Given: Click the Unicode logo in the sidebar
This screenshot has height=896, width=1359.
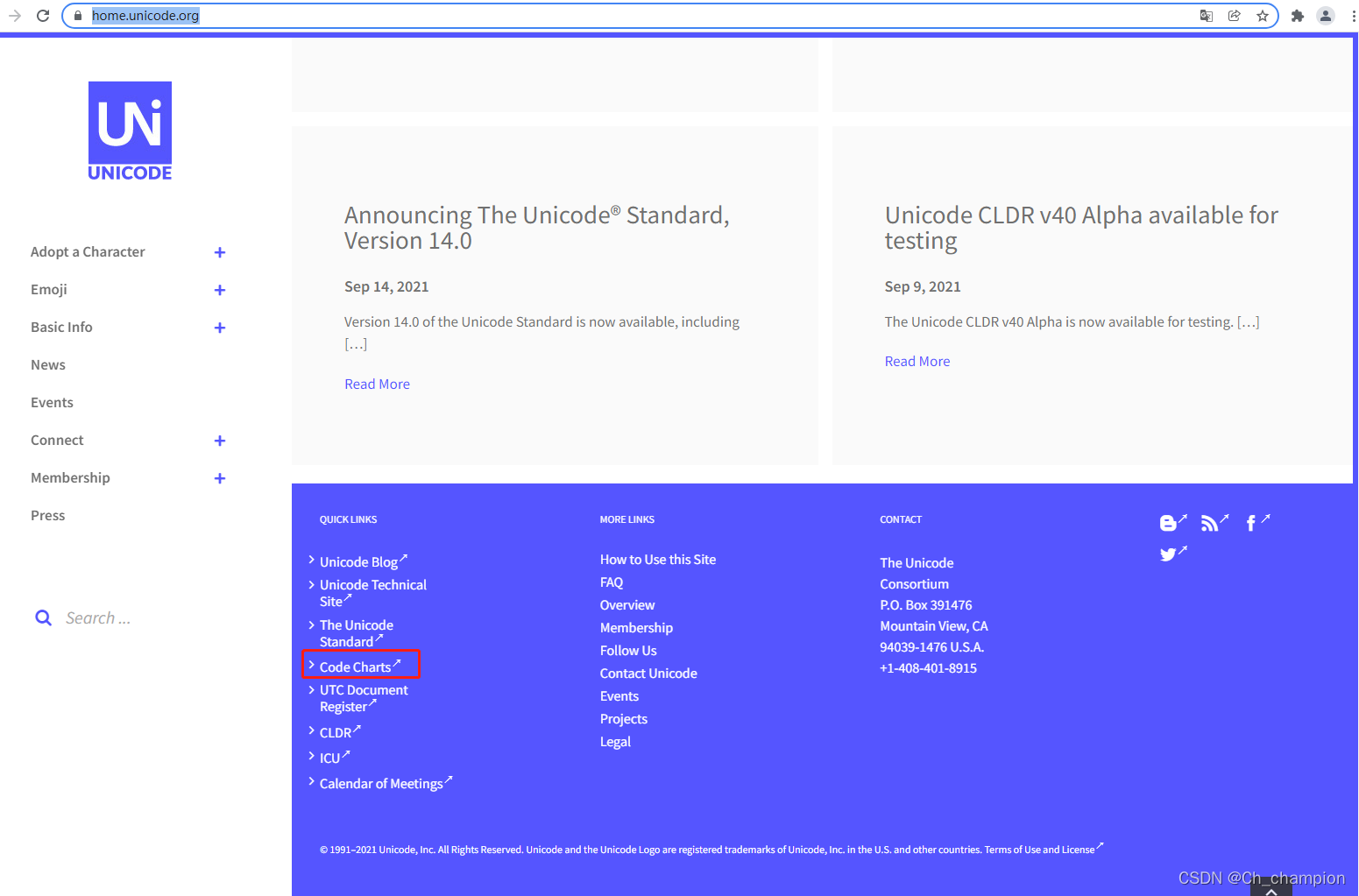Looking at the screenshot, I should pyautogui.click(x=130, y=131).
